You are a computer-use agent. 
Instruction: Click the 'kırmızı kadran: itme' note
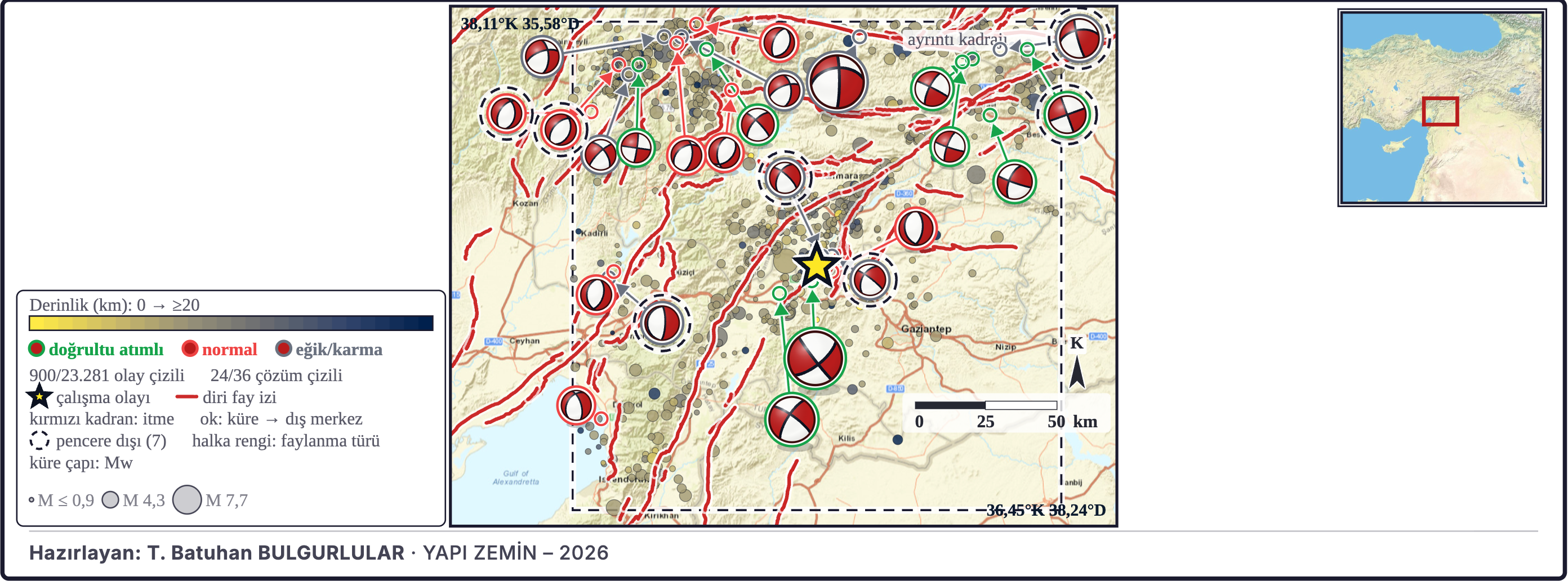101,418
